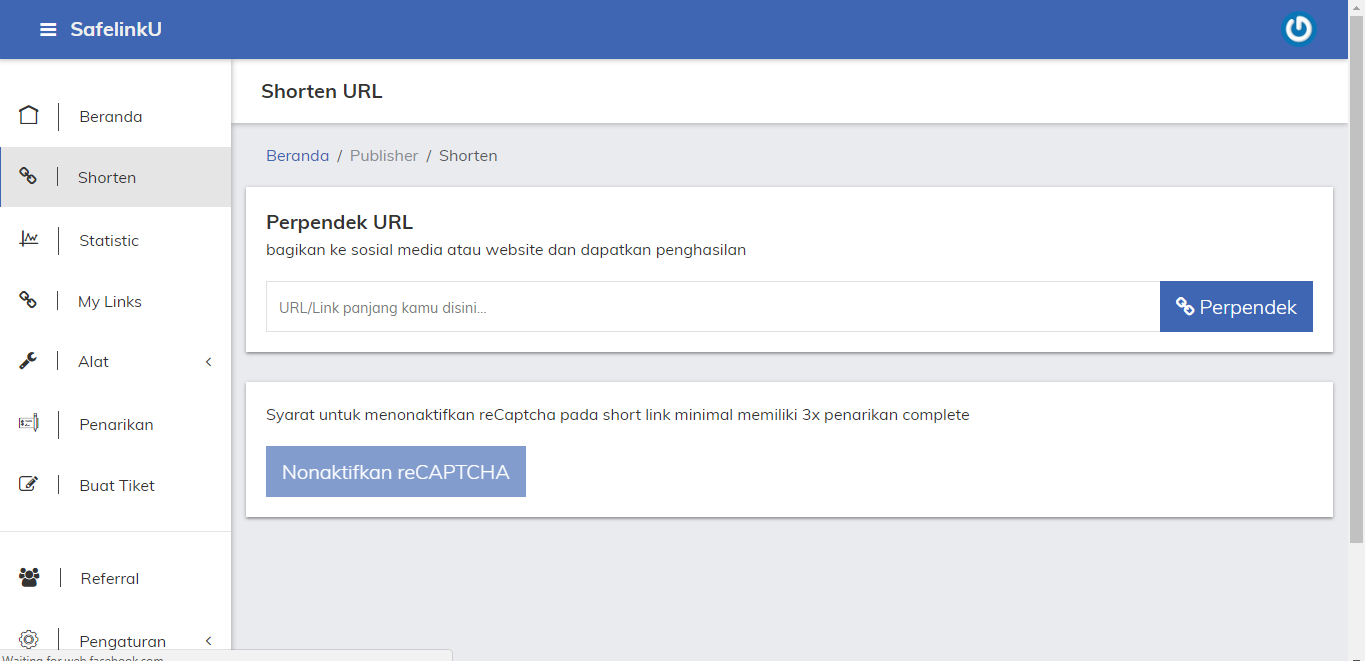The image size is (1365, 661).
Task: Click the My Links chain icon
Action: (x=29, y=300)
